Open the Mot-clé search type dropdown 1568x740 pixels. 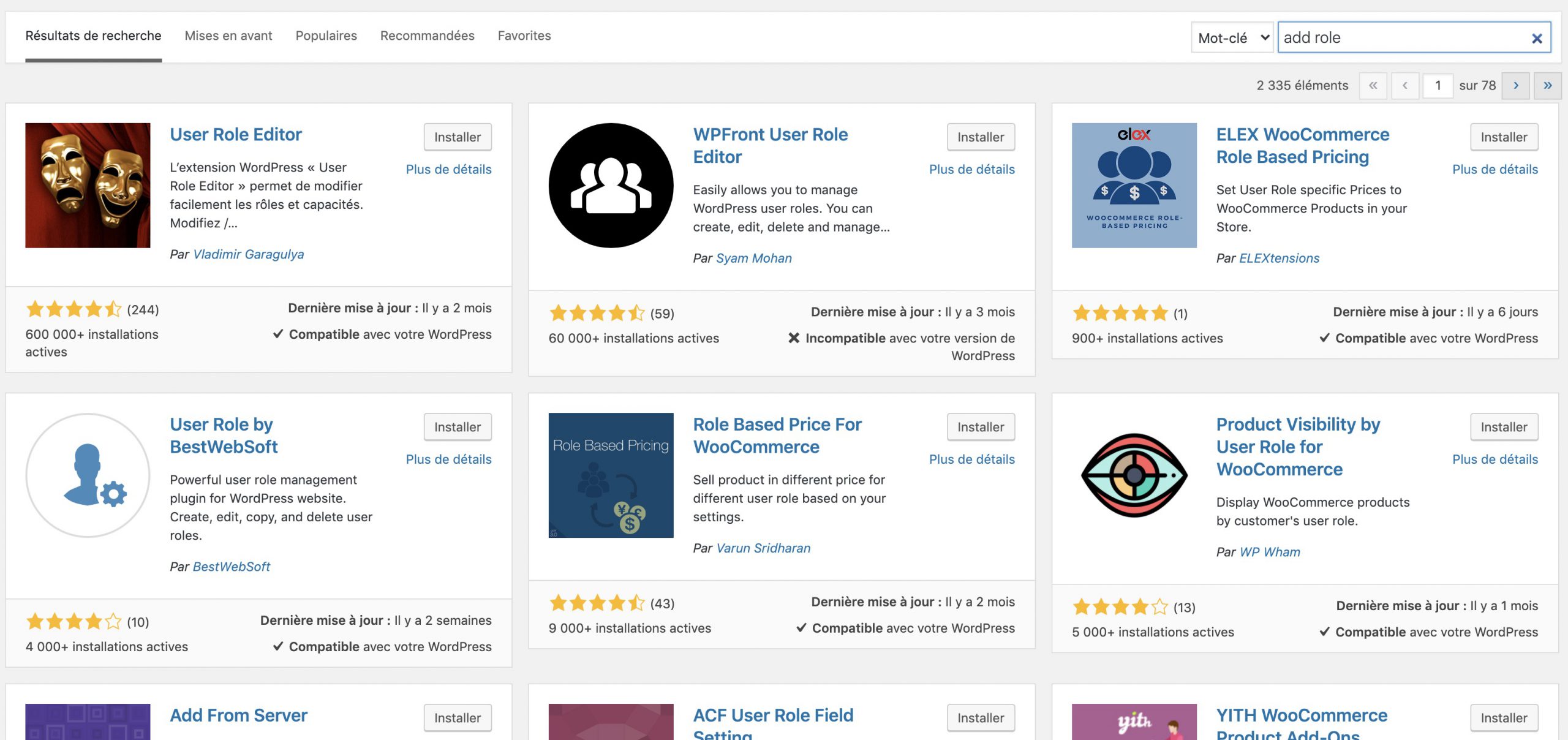pyautogui.click(x=1232, y=37)
